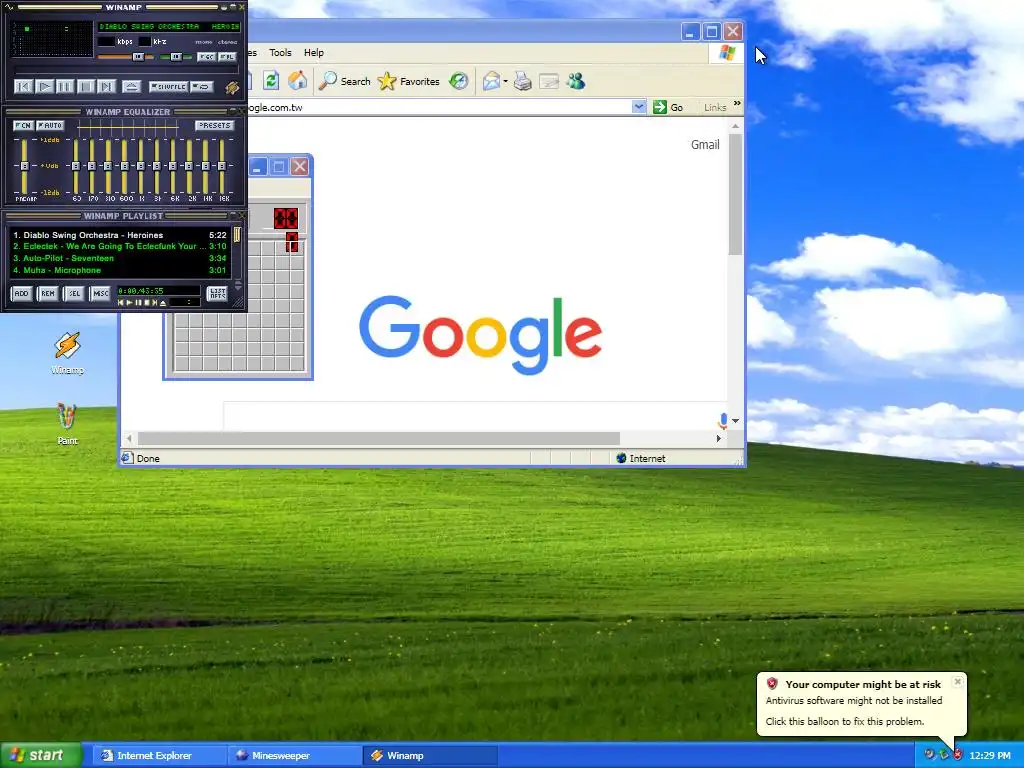Open the Windows Start menu
1024x768 pixels.
click(41, 756)
